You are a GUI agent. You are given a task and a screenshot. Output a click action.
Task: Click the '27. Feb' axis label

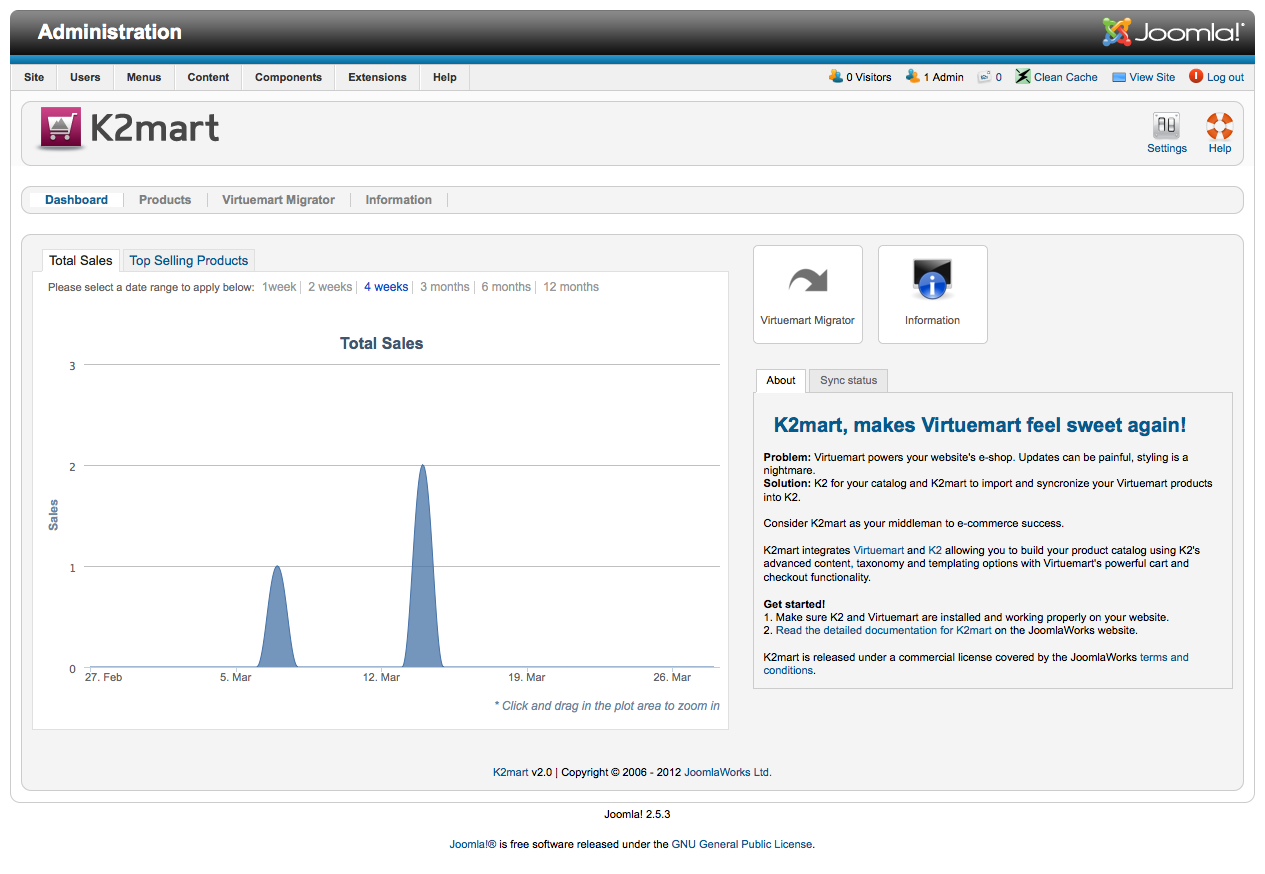tap(103, 677)
